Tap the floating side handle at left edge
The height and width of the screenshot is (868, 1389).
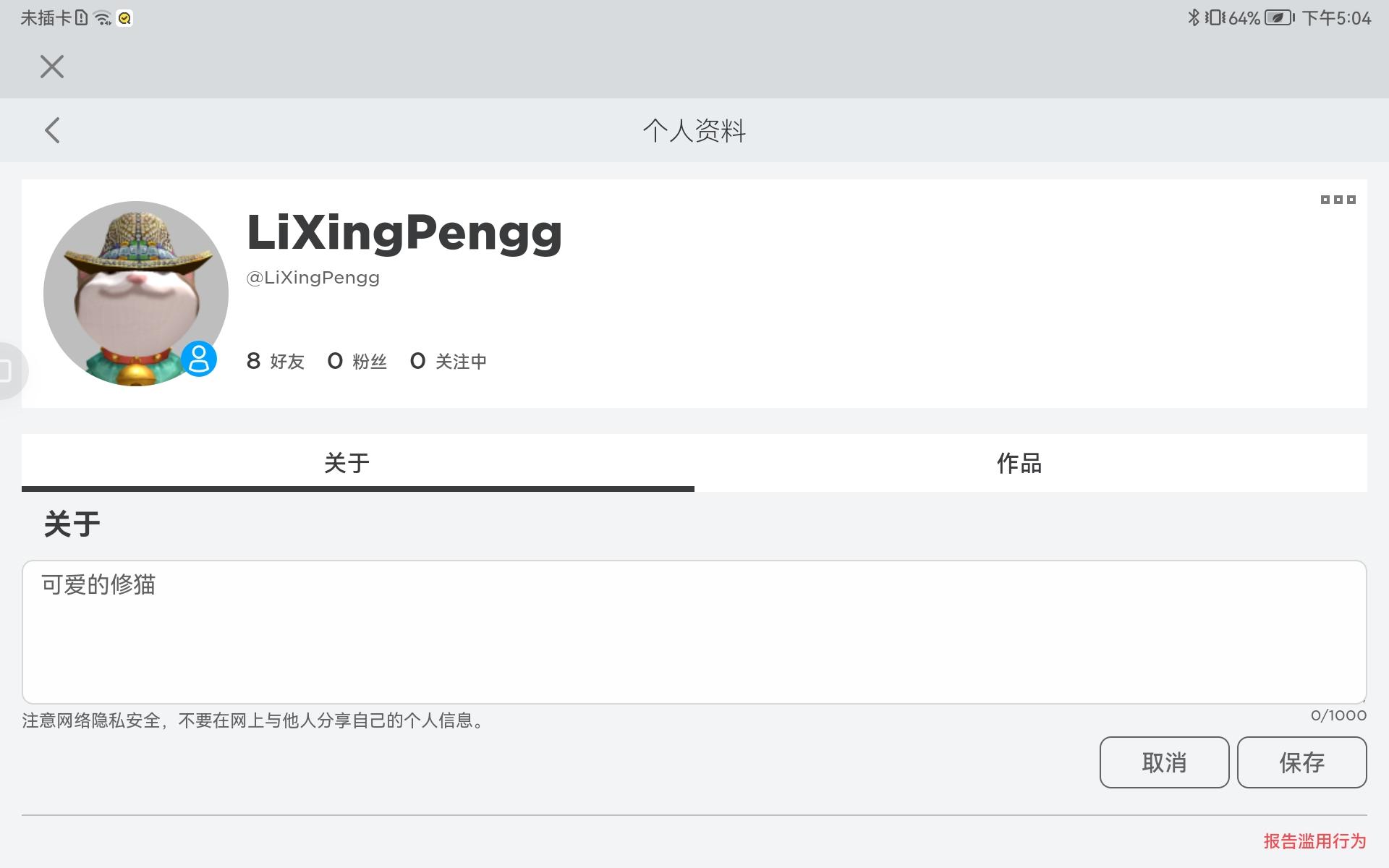pos(10,371)
